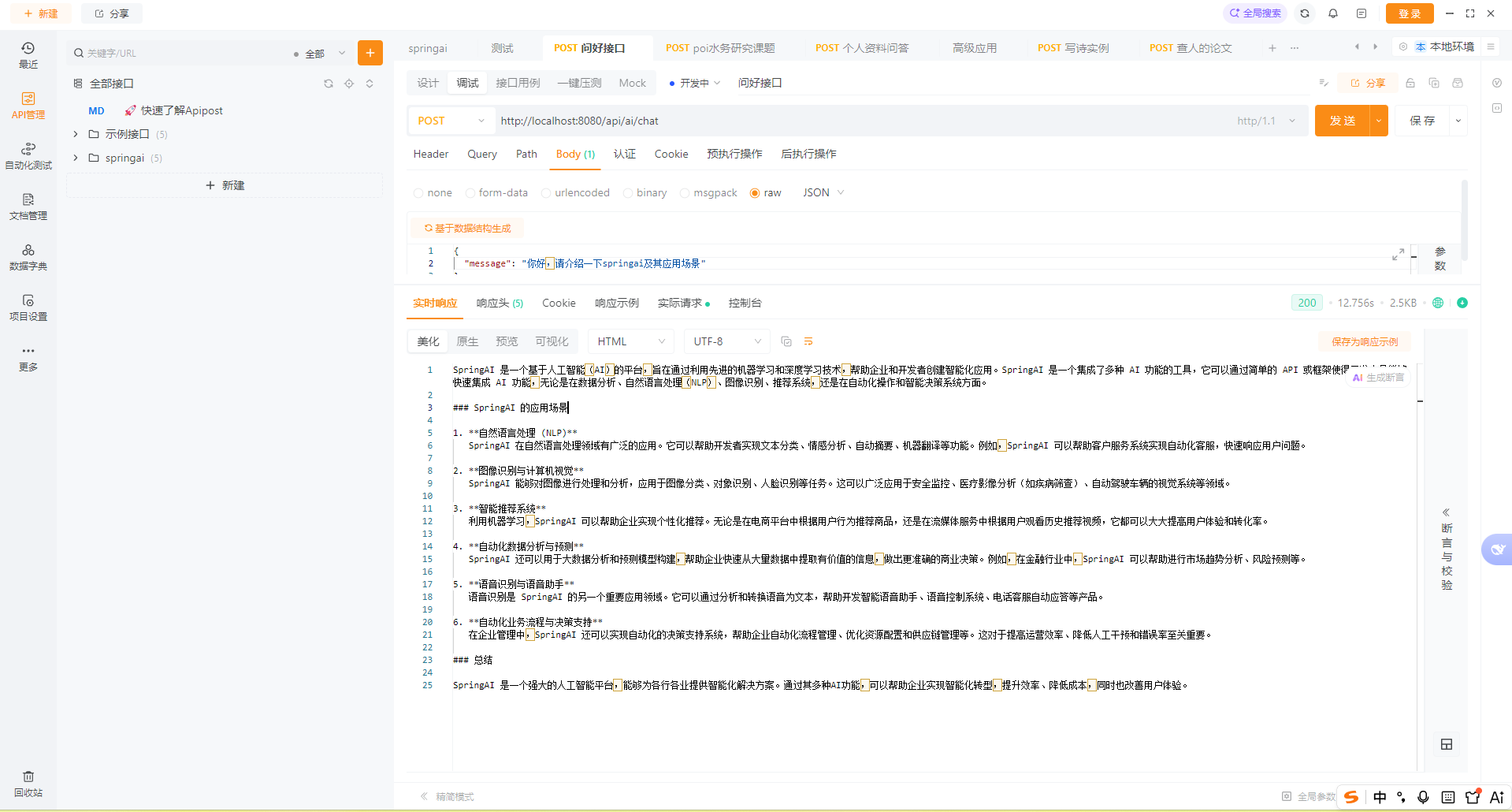Select the msgpack body type
Screen dimensions: 1512x812
pos(708,193)
